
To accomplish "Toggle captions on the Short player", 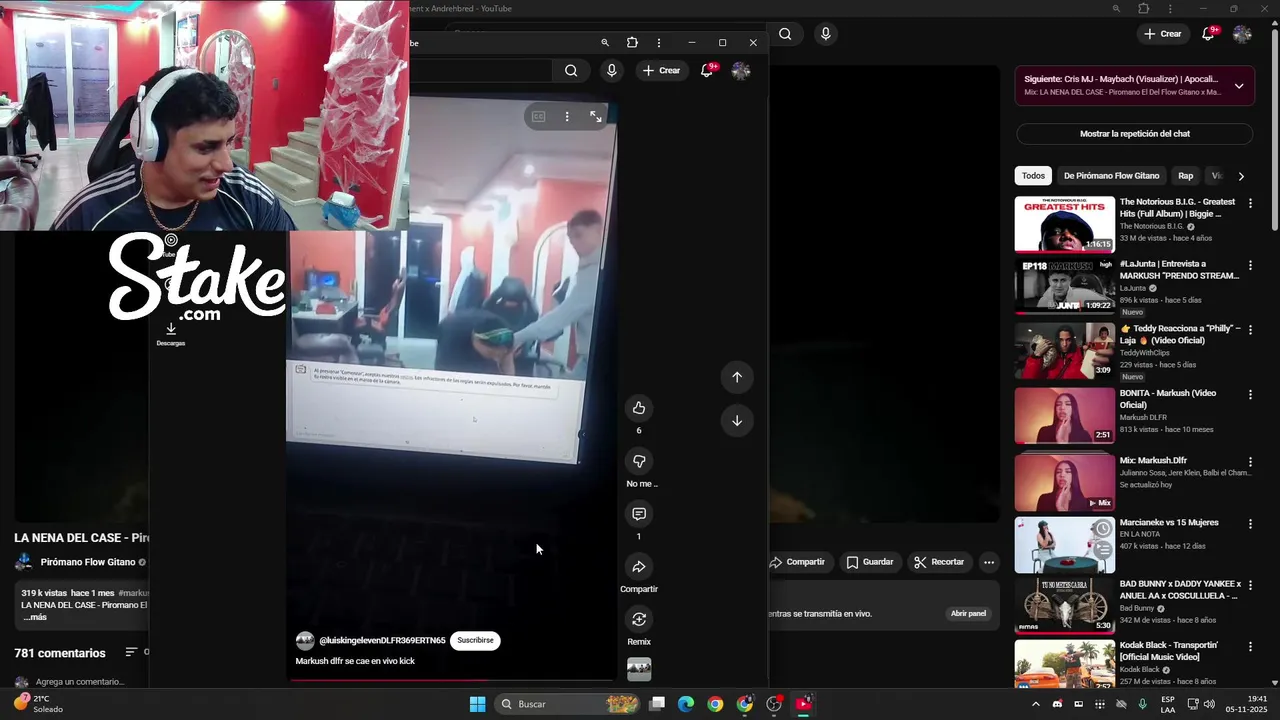I will 538,117.
